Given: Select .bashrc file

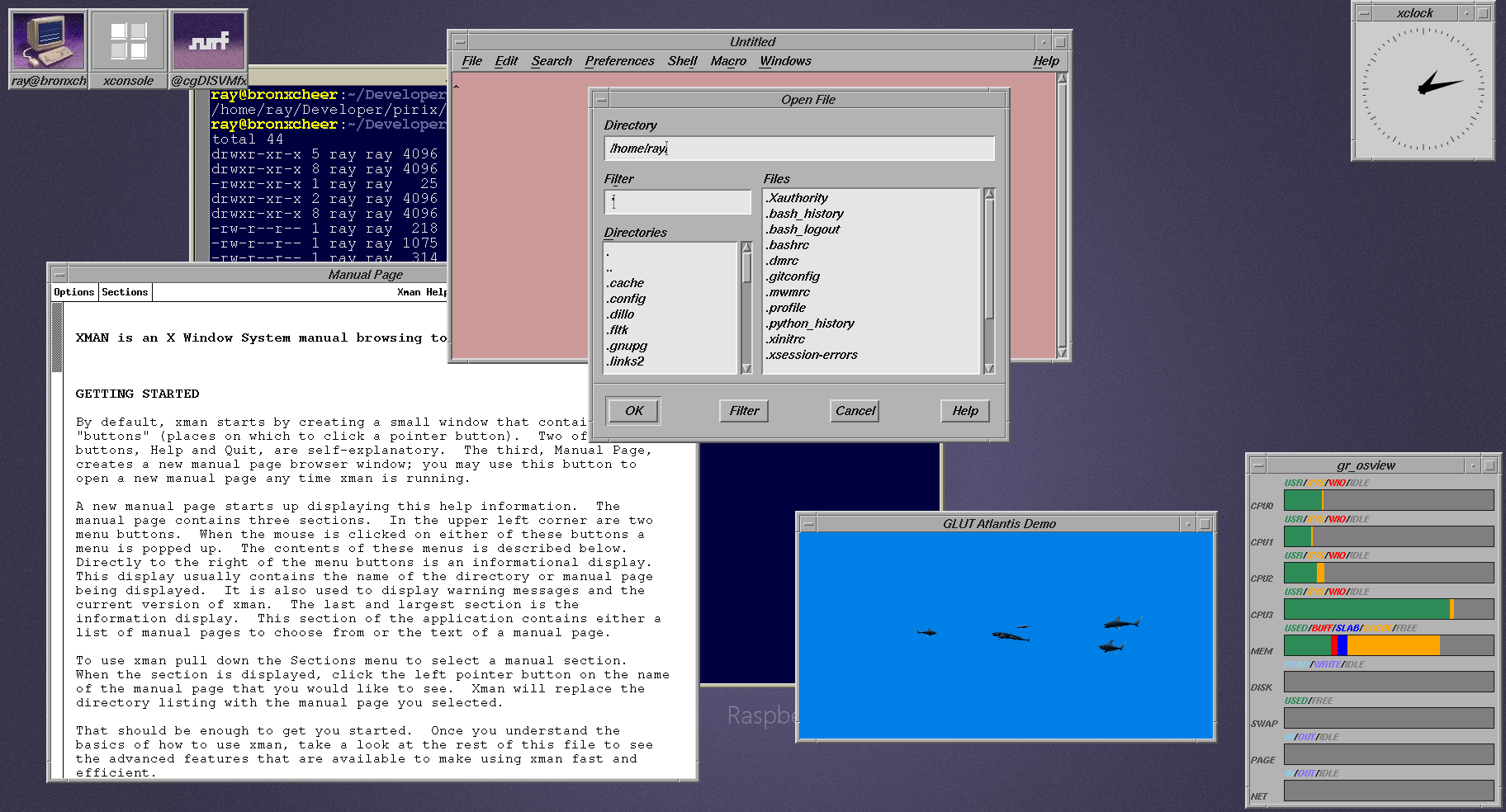Looking at the screenshot, I should pyautogui.click(x=871, y=245).
